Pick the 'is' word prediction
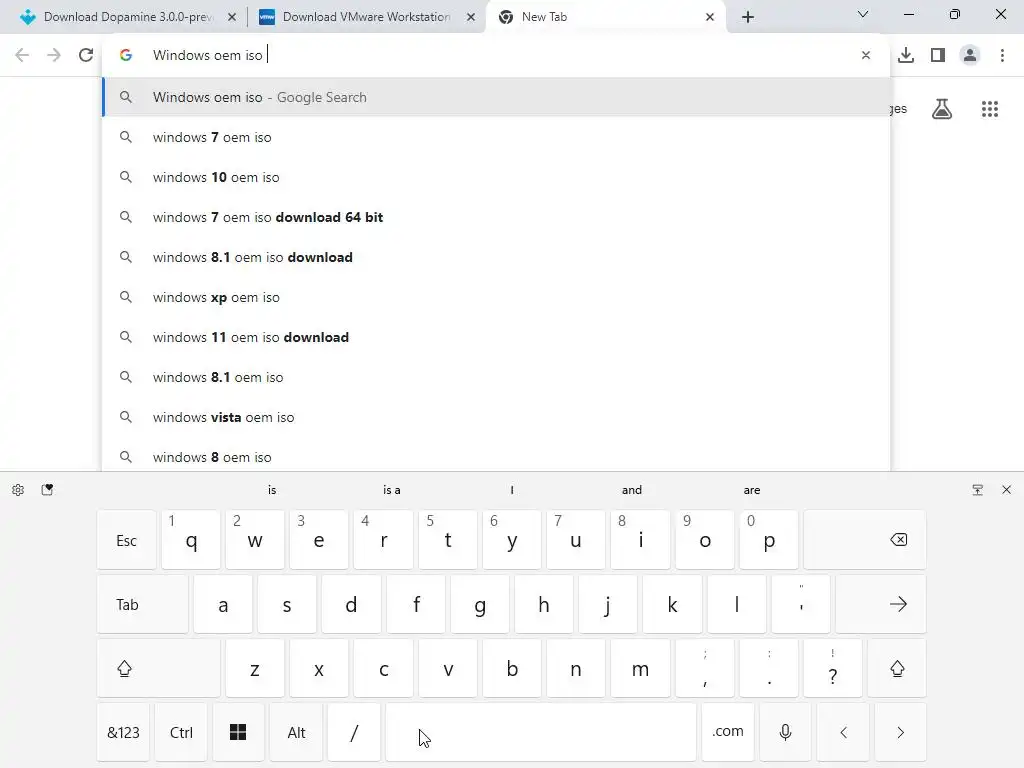 click(x=272, y=490)
